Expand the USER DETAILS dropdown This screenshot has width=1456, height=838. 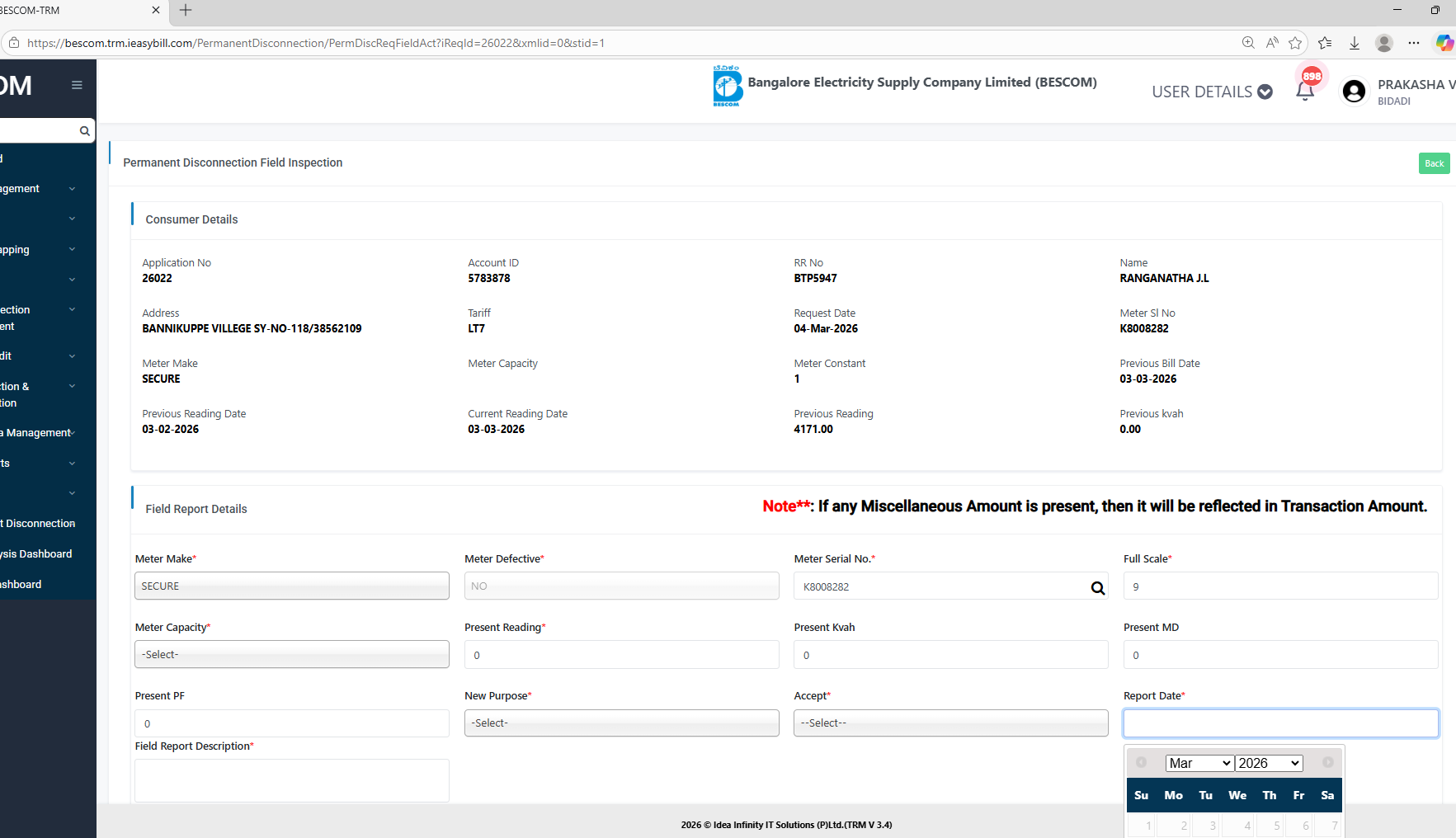1212,92
